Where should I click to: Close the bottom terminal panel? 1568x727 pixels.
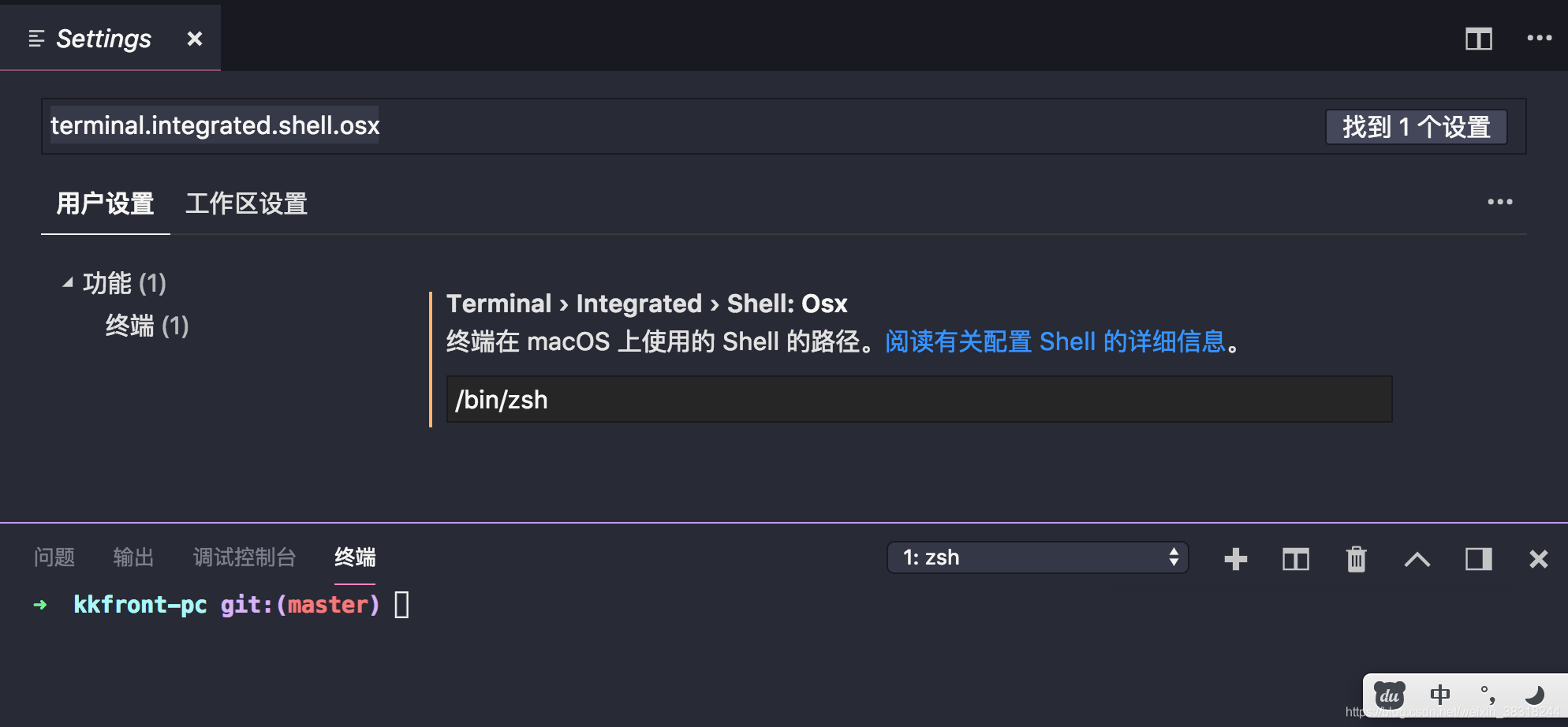pyautogui.click(x=1538, y=559)
